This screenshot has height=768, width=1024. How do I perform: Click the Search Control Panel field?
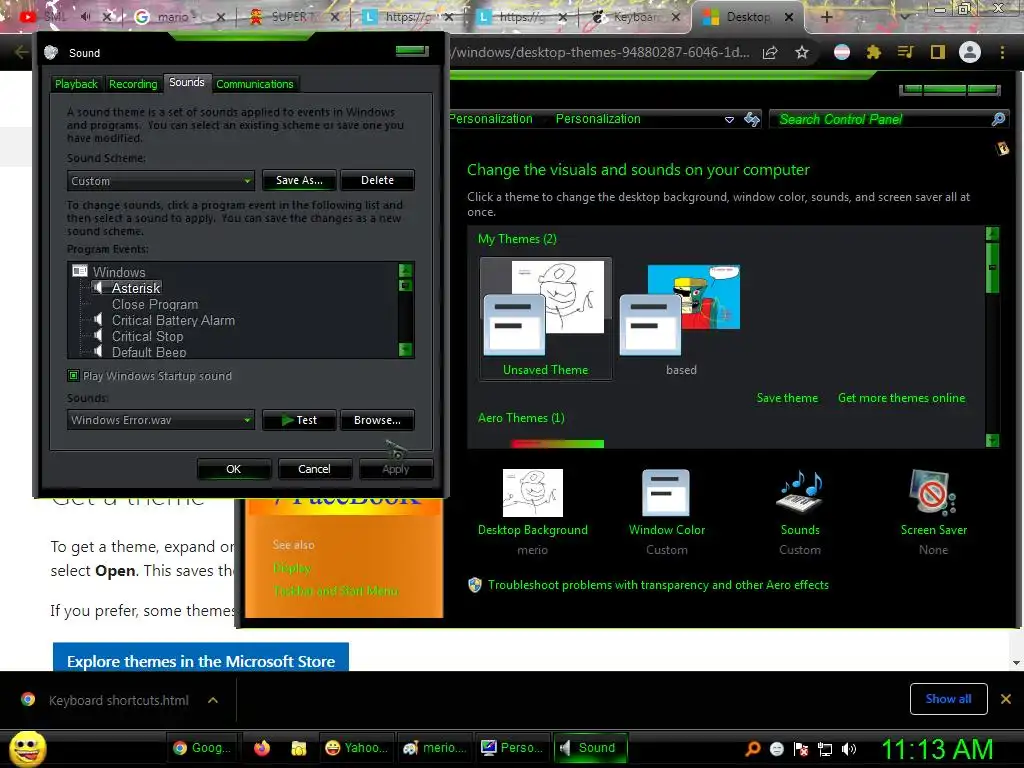point(882,119)
